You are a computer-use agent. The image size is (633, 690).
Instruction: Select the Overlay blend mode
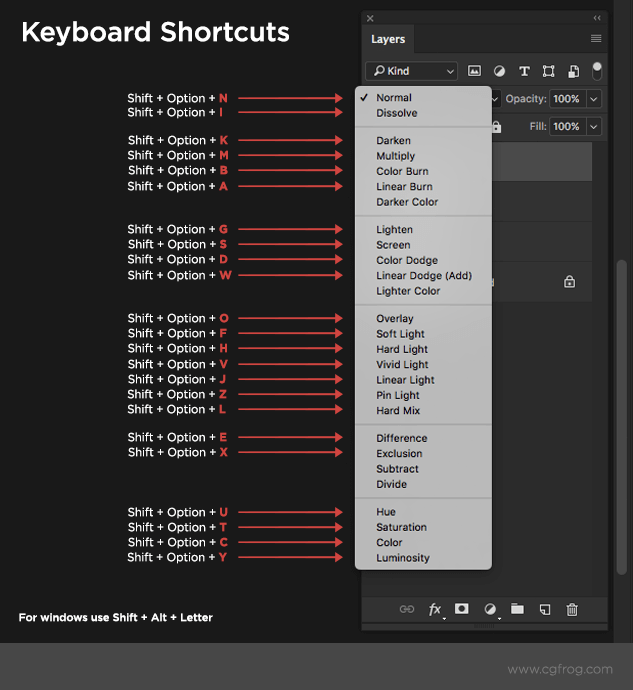pyautogui.click(x=394, y=319)
